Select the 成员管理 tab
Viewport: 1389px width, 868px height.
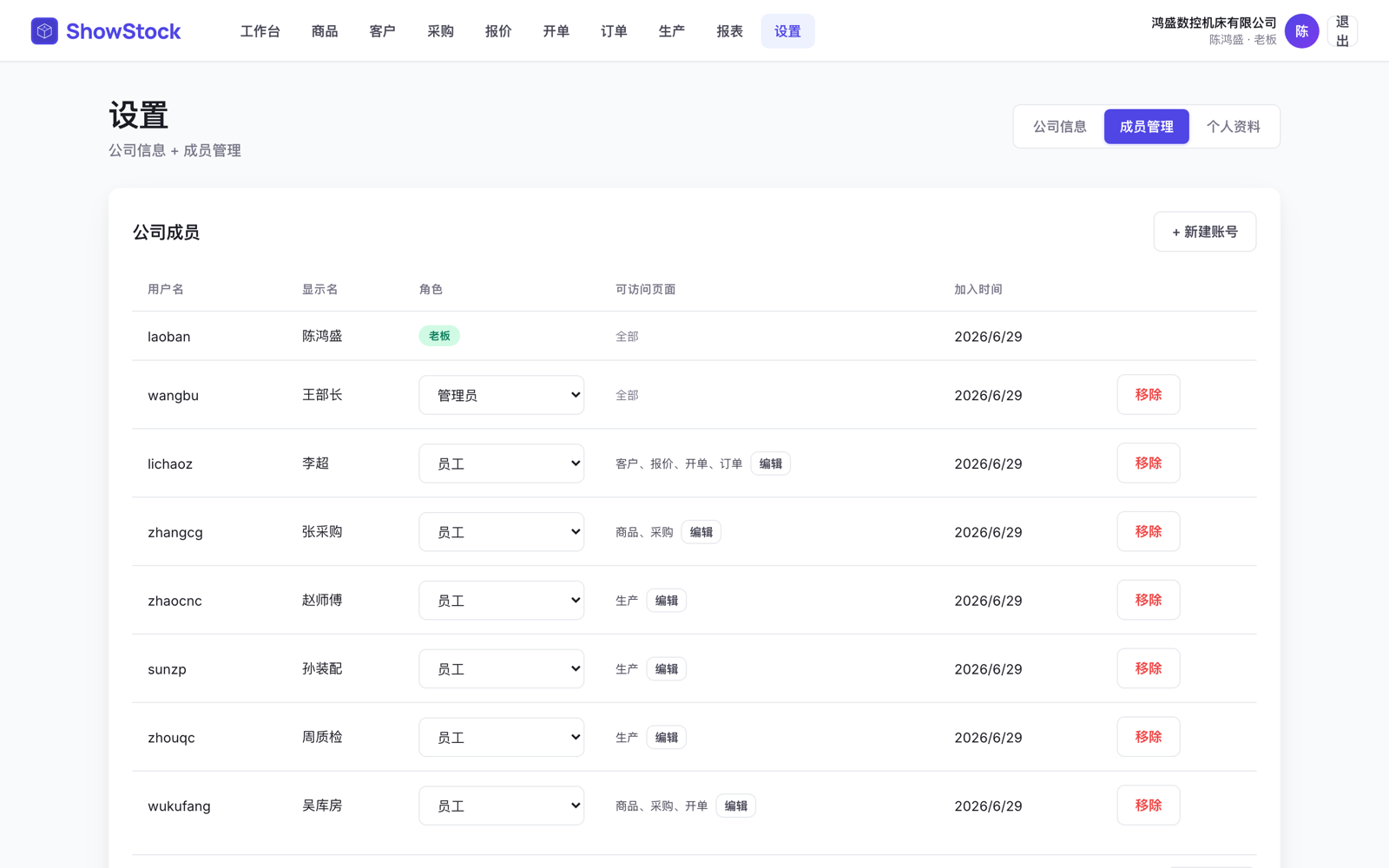coord(1146,127)
